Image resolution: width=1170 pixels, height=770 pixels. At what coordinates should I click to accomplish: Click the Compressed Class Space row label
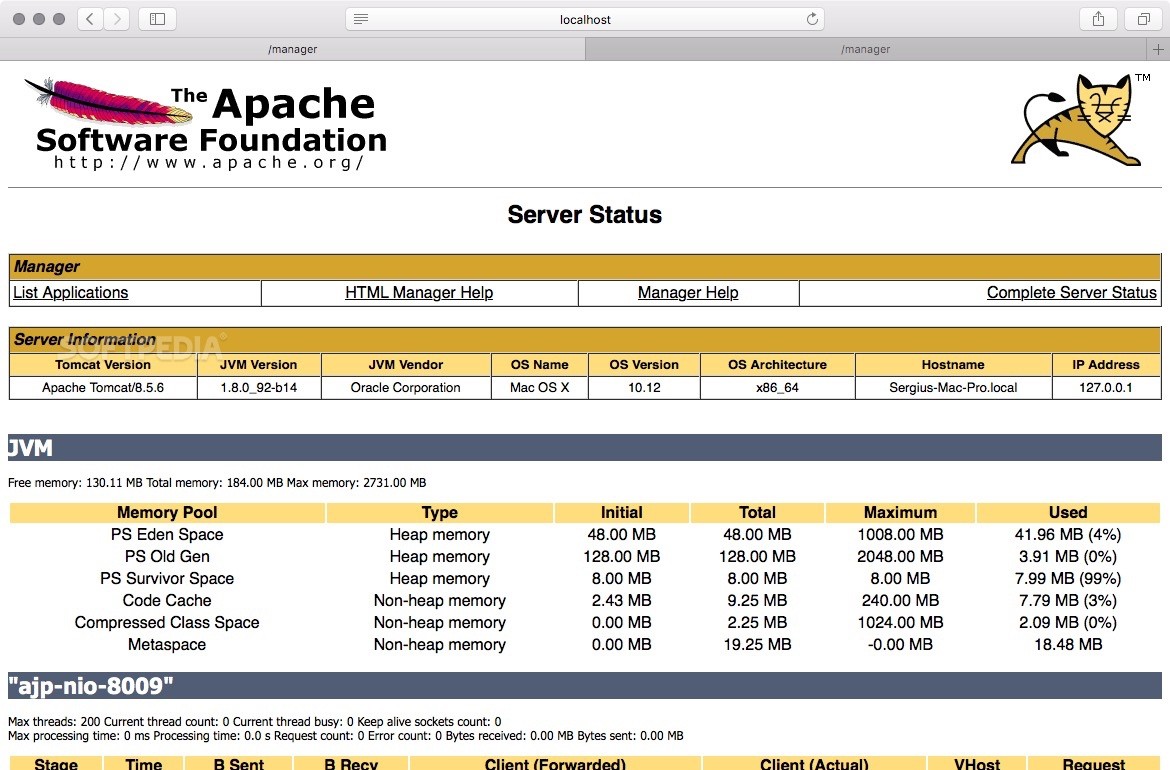[167, 622]
